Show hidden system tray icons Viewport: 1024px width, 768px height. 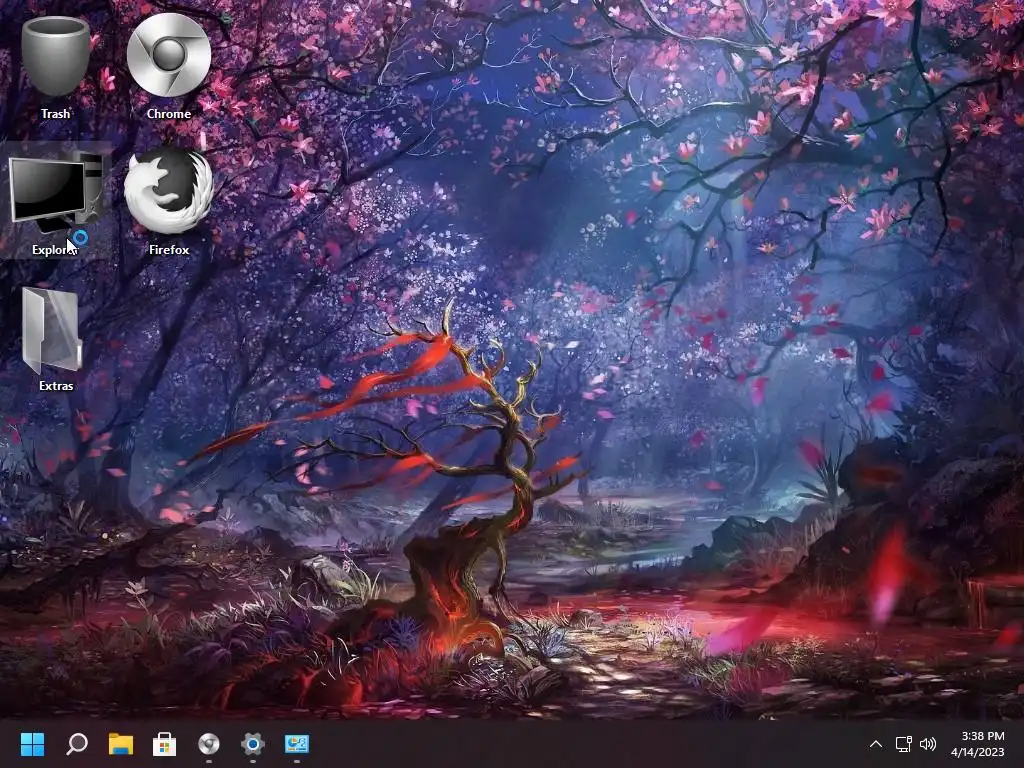[876, 744]
